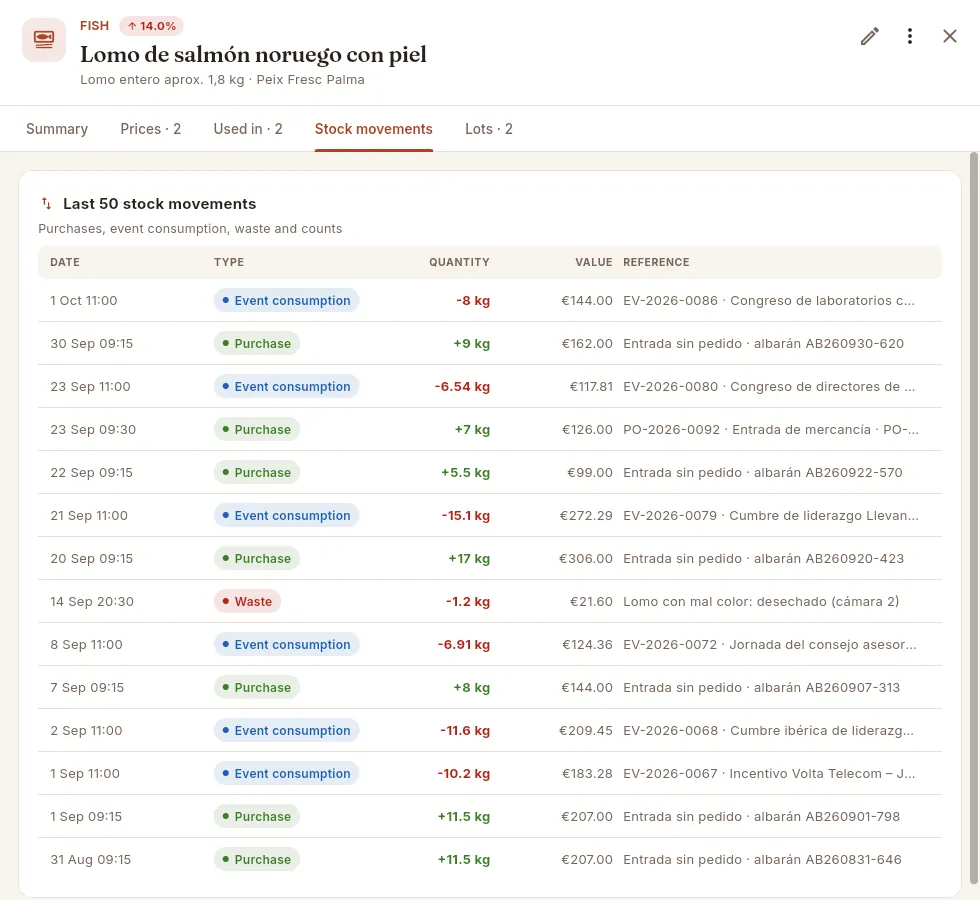This screenshot has height=900, width=980.
Task: Click the +5.5 kg quantity
Action: (465, 472)
